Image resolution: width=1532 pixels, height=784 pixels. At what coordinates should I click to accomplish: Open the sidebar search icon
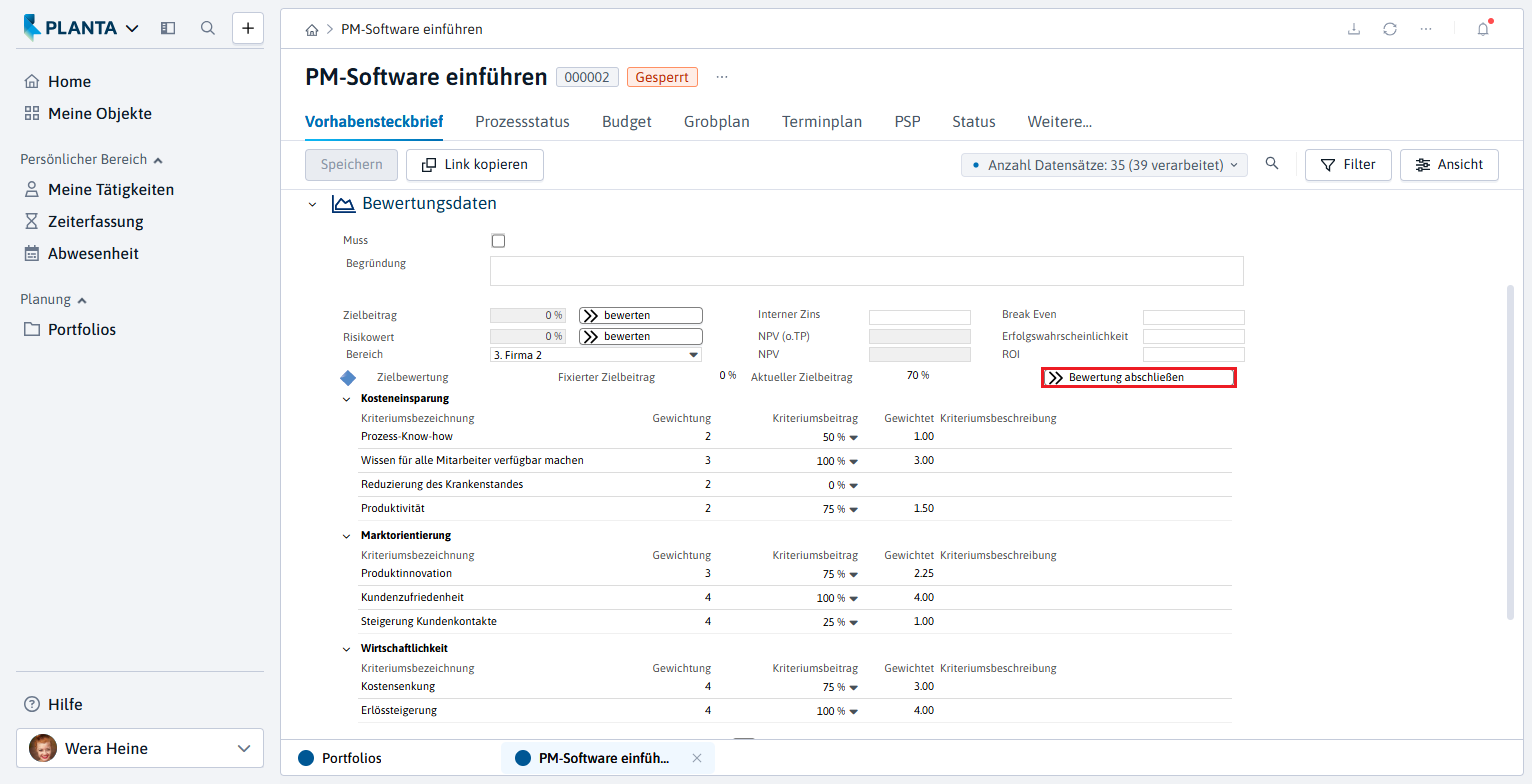[208, 28]
